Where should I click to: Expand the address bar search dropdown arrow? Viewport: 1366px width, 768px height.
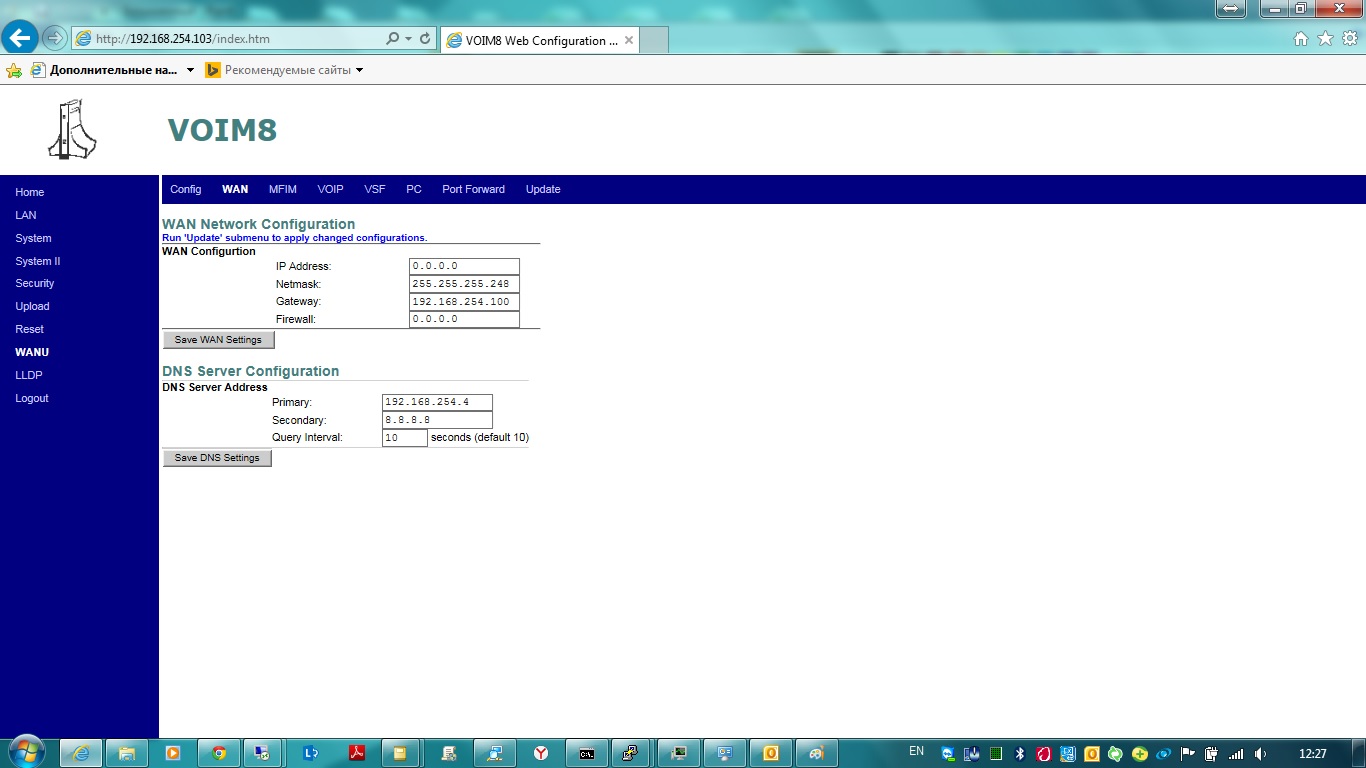tap(409, 39)
